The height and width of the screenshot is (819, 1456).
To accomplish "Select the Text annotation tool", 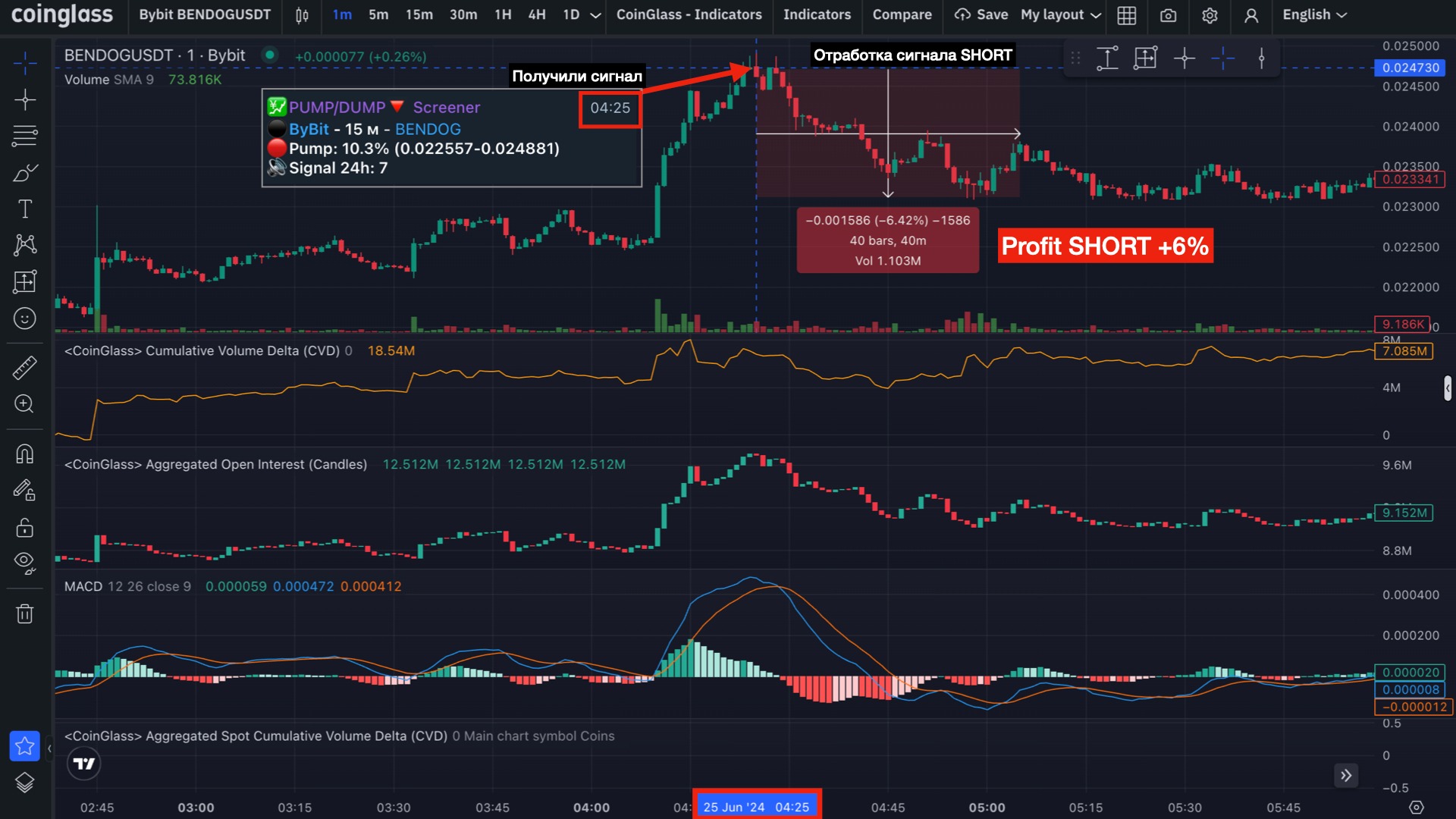I will [25, 209].
